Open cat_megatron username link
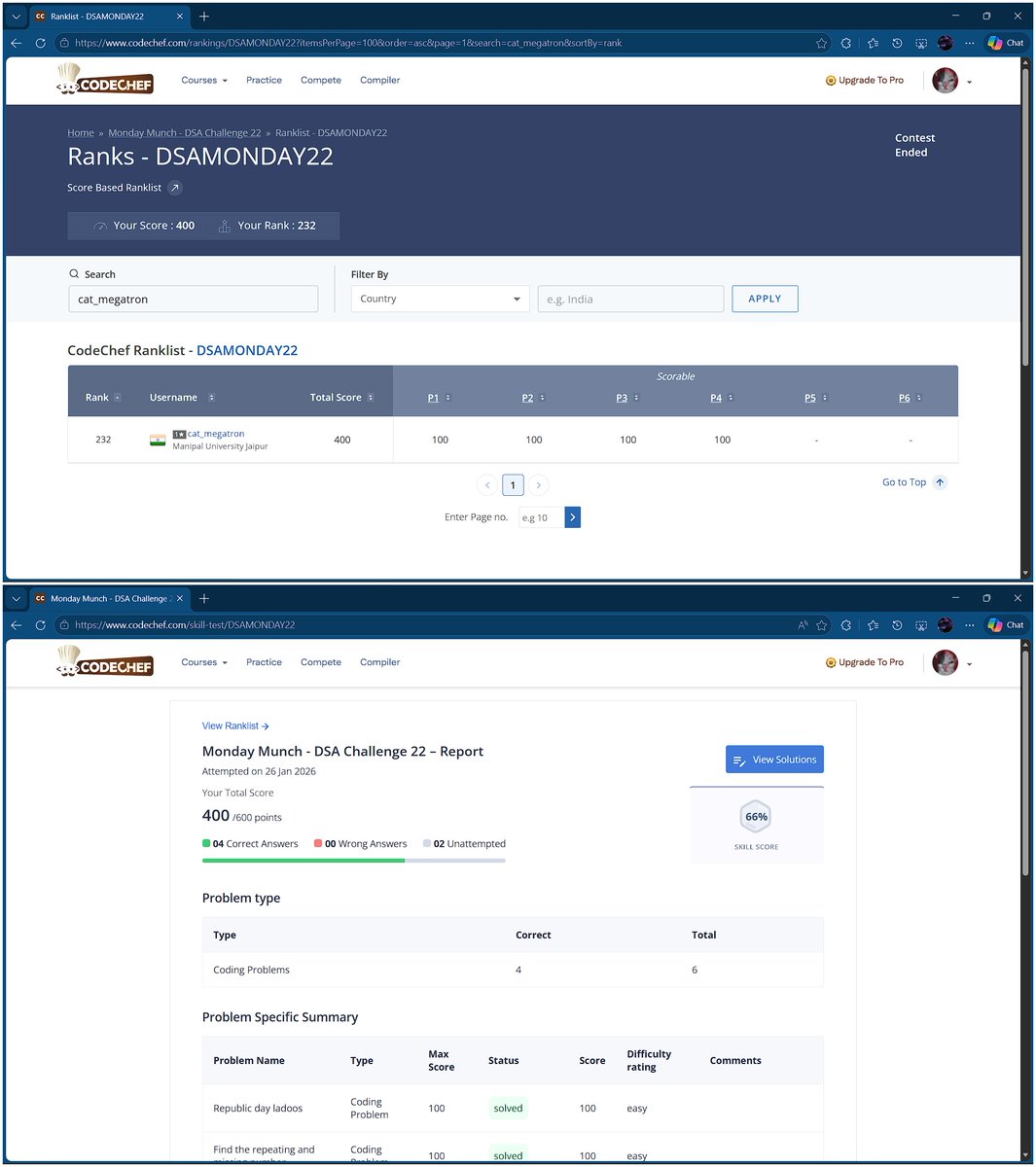Viewport: 1036px width, 1167px height. [x=216, y=434]
